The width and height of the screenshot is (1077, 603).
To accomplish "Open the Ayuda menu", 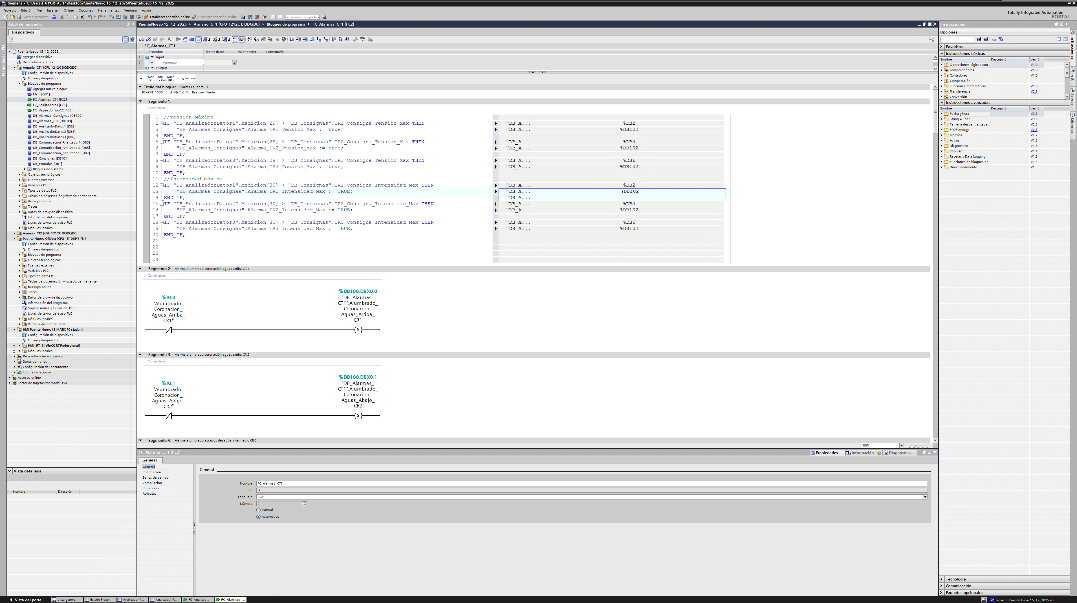I will [x=146, y=10].
